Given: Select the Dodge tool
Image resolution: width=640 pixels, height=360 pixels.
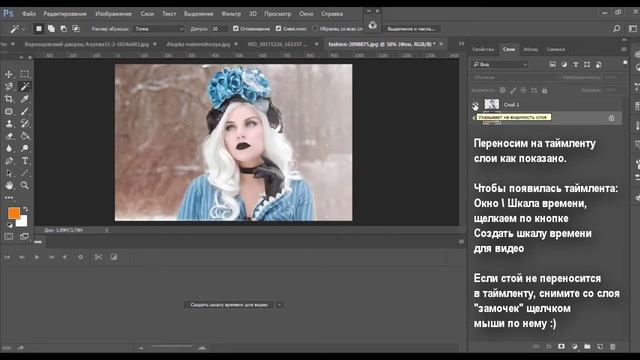Looking at the screenshot, I should [x=25, y=148].
